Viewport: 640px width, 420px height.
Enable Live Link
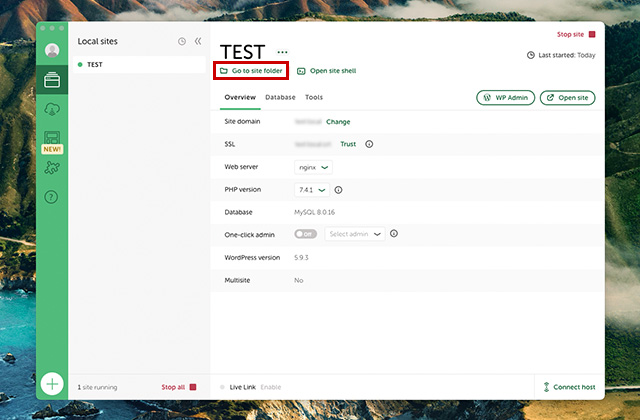[x=271, y=387]
